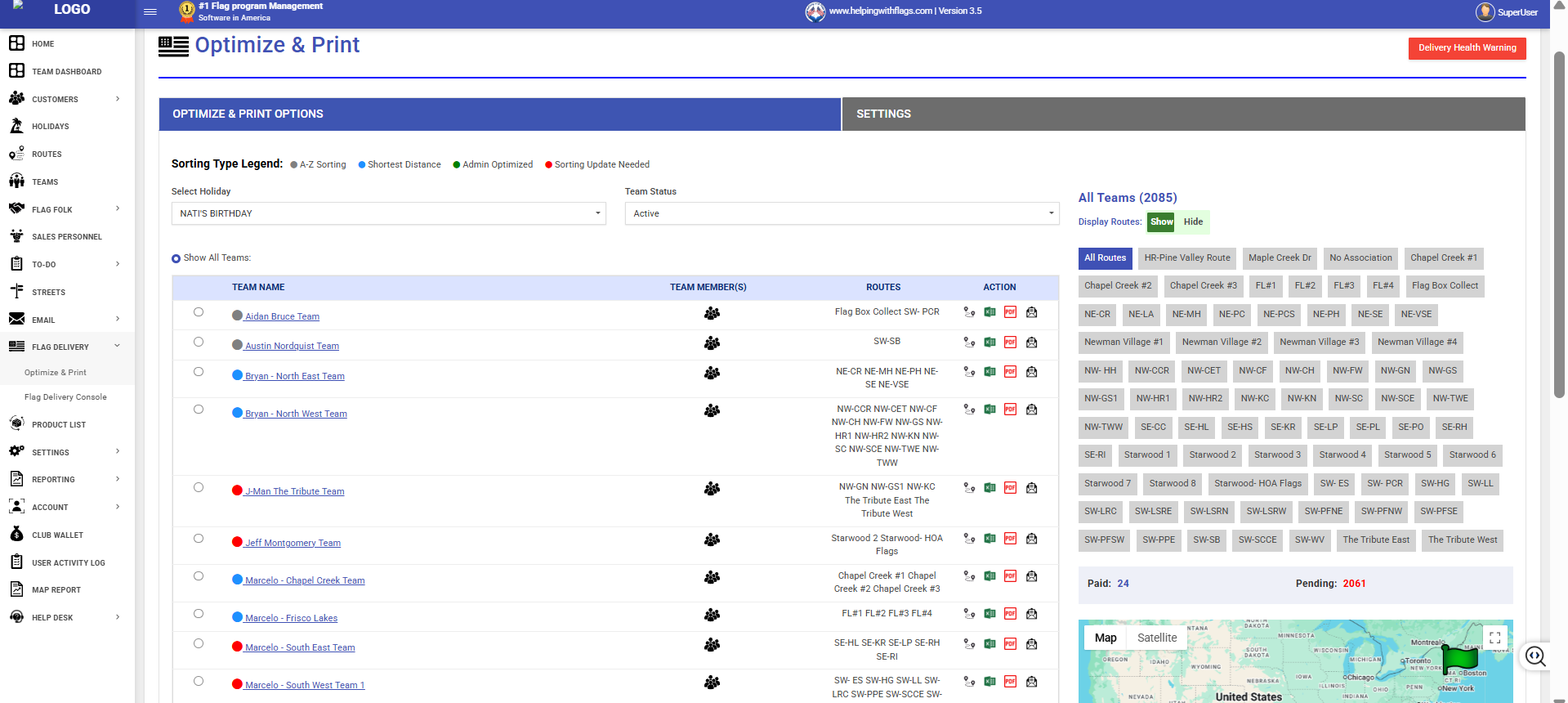Open the Sales Personnel sidebar icon
Viewport: 1568px width, 703px height.
[x=16, y=236]
